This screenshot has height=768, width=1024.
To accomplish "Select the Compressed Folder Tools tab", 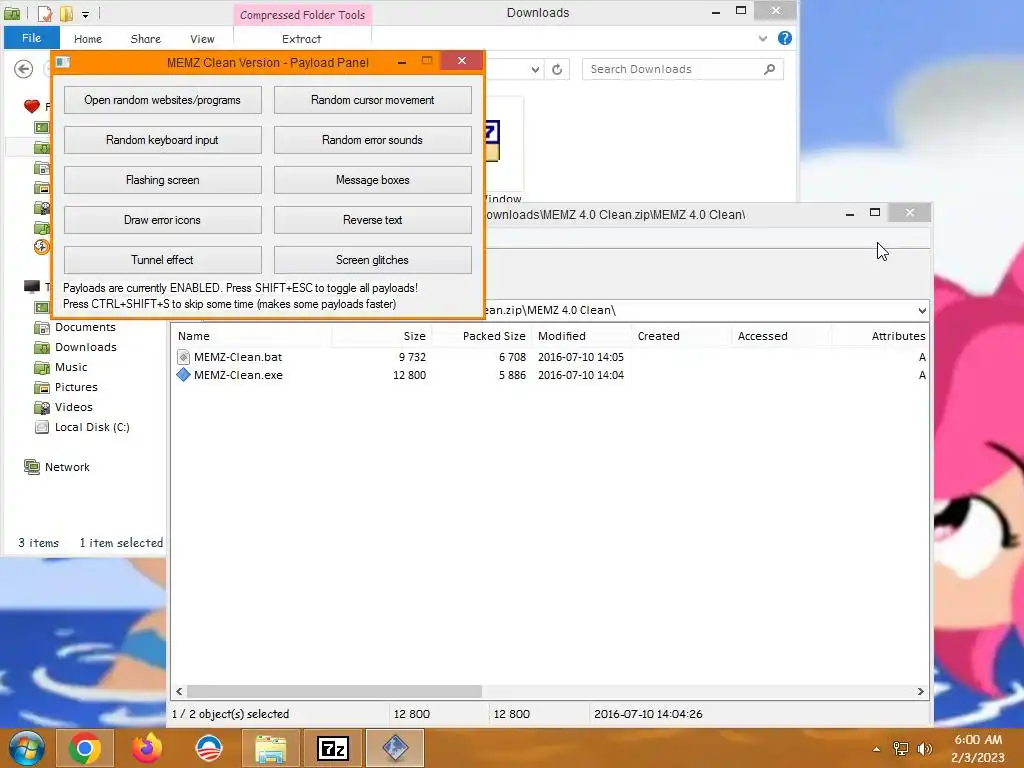I will coord(302,14).
